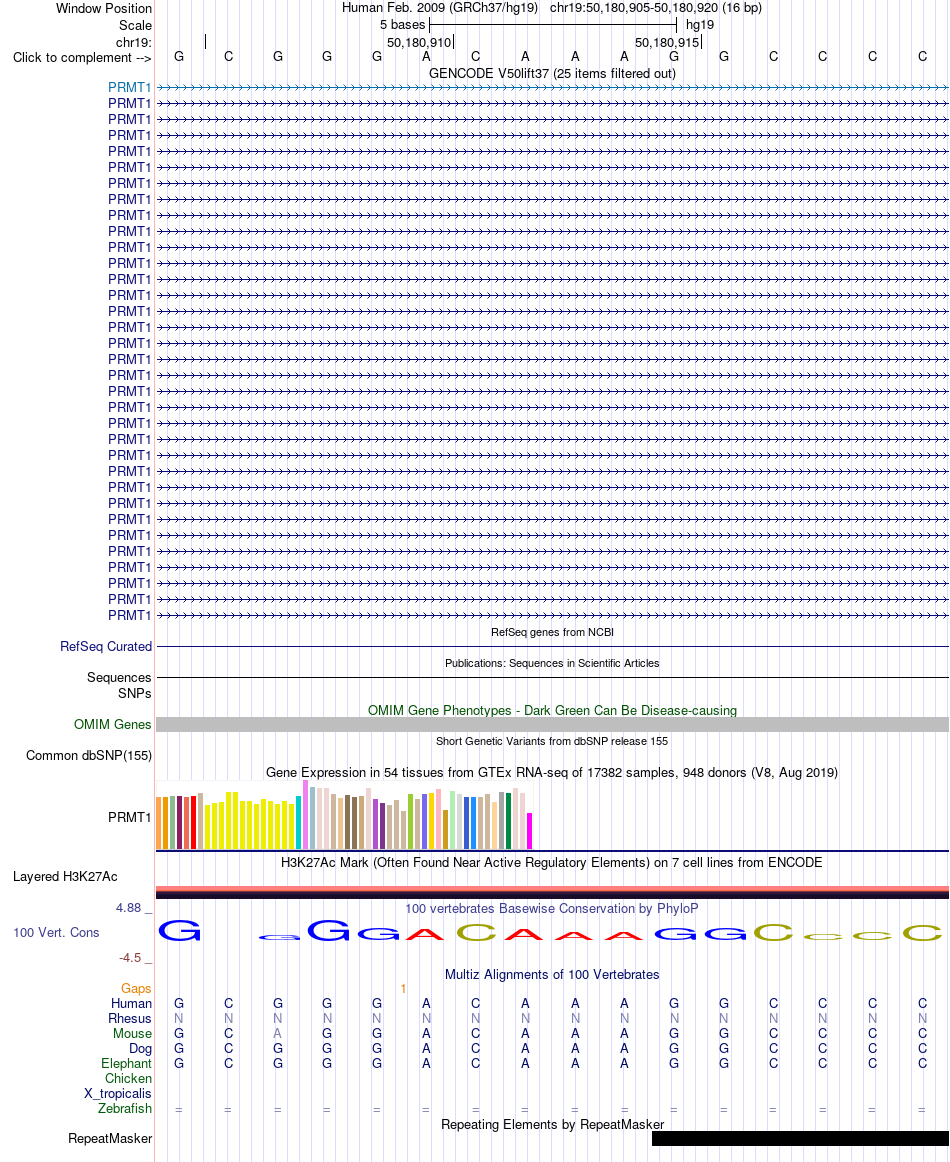Click the Sequences SNPs track label

119,685
